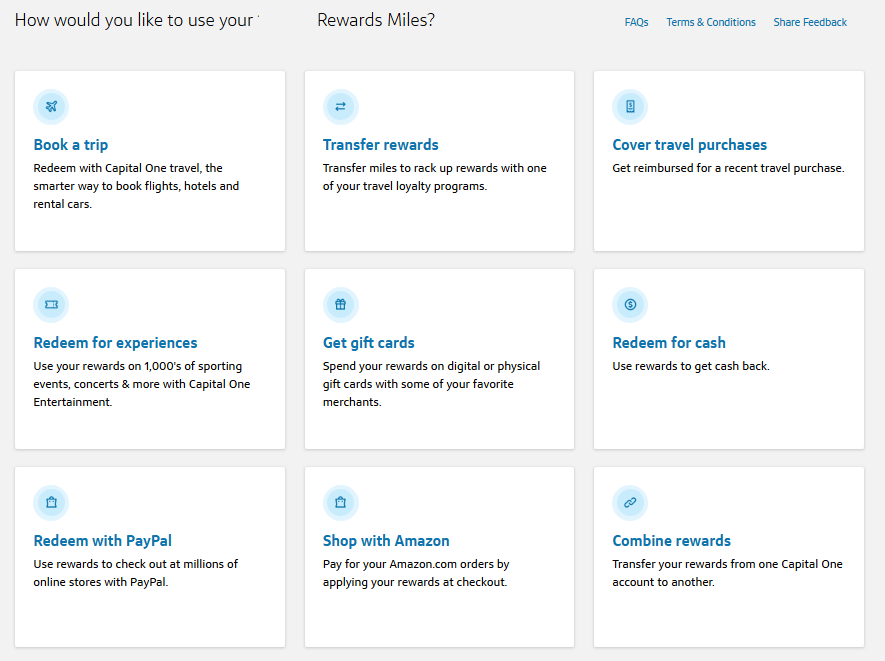Viewport: 885px width, 661px height.
Task: Select the shopping bag icon for Redeem with PayPal
Action: 51,502
